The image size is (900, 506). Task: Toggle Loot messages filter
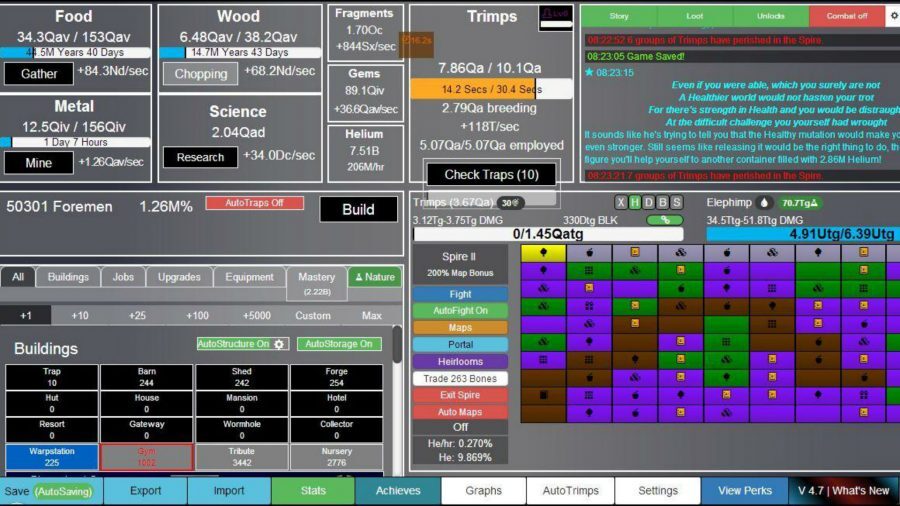(x=695, y=16)
